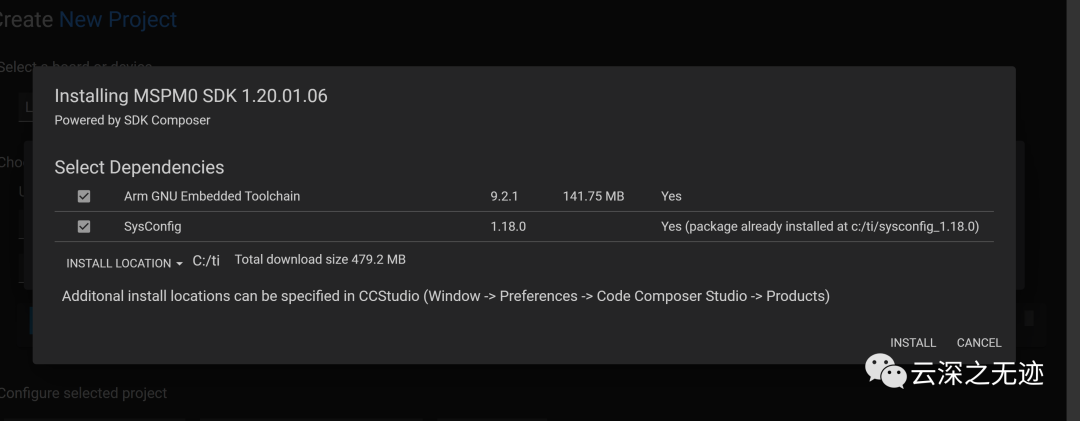Select the Arm GNU Embedded Toolchain row label
This screenshot has height=421, width=1080.
pos(212,197)
